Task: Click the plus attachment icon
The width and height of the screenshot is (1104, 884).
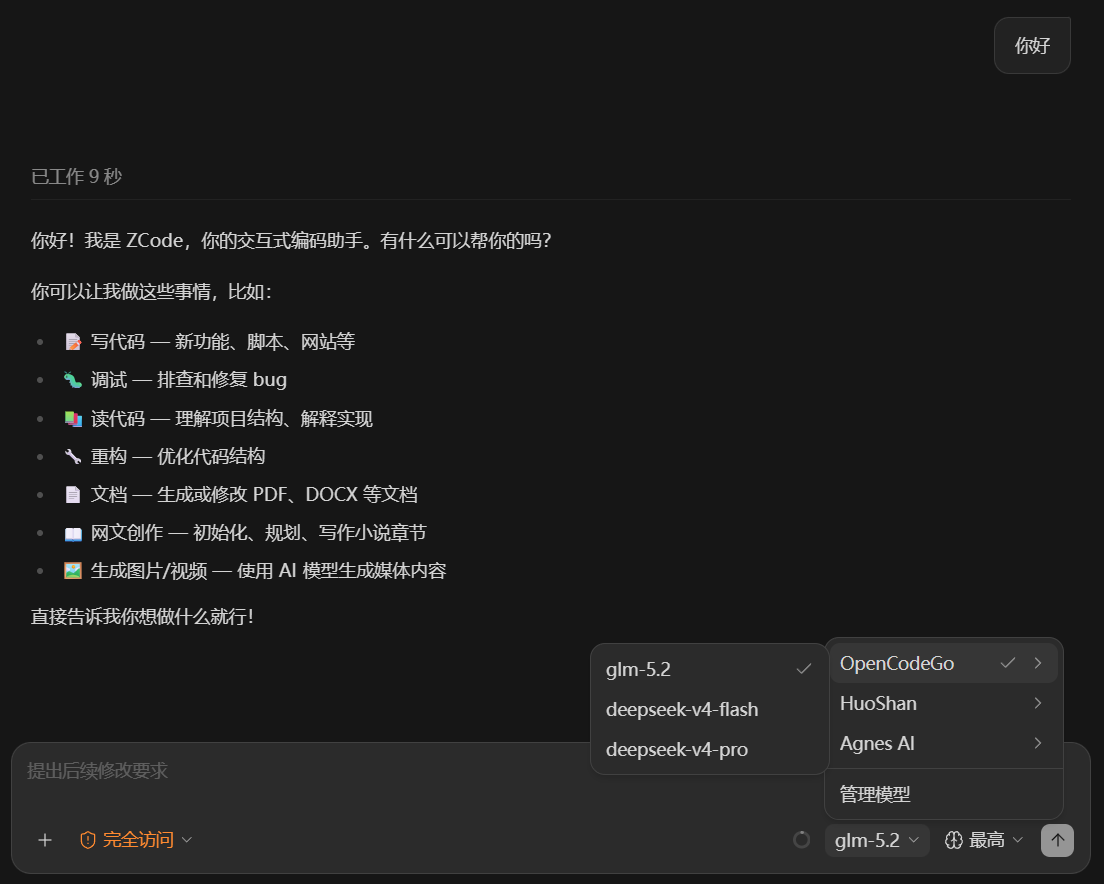Action: [45, 840]
